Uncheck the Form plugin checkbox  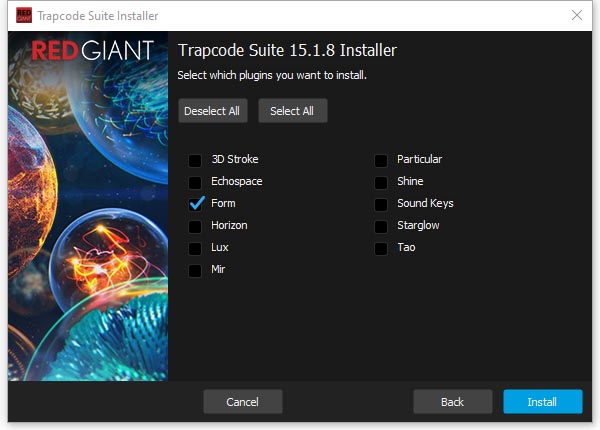196,204
